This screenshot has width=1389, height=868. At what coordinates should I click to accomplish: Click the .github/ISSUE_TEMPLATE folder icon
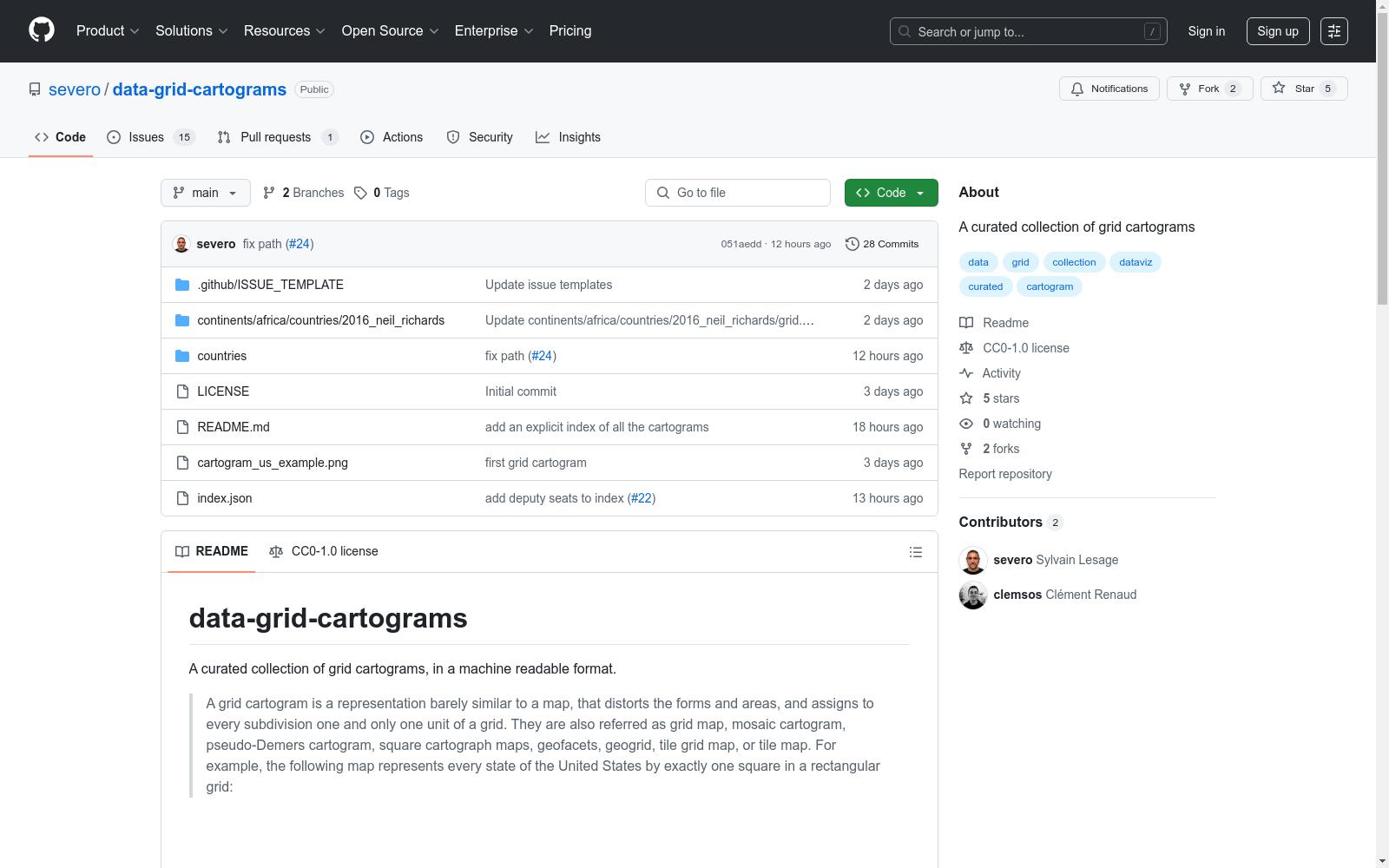[x=182, y=285]
